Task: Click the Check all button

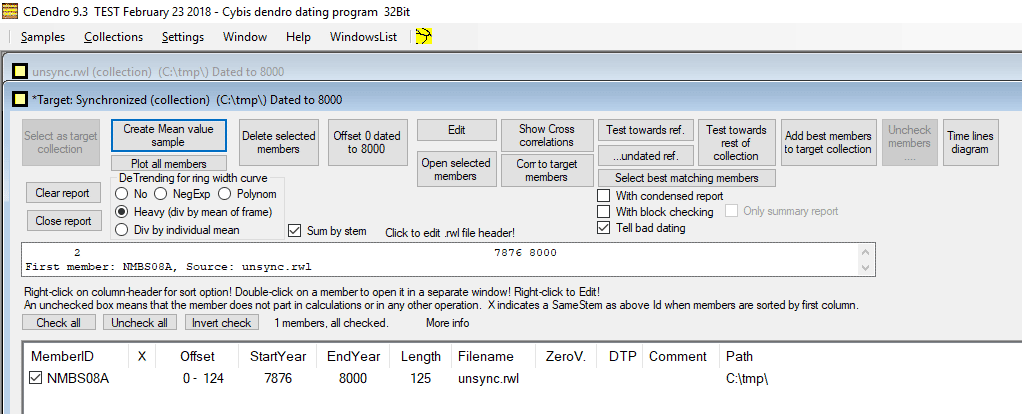Action: click(x=59, y=323)
